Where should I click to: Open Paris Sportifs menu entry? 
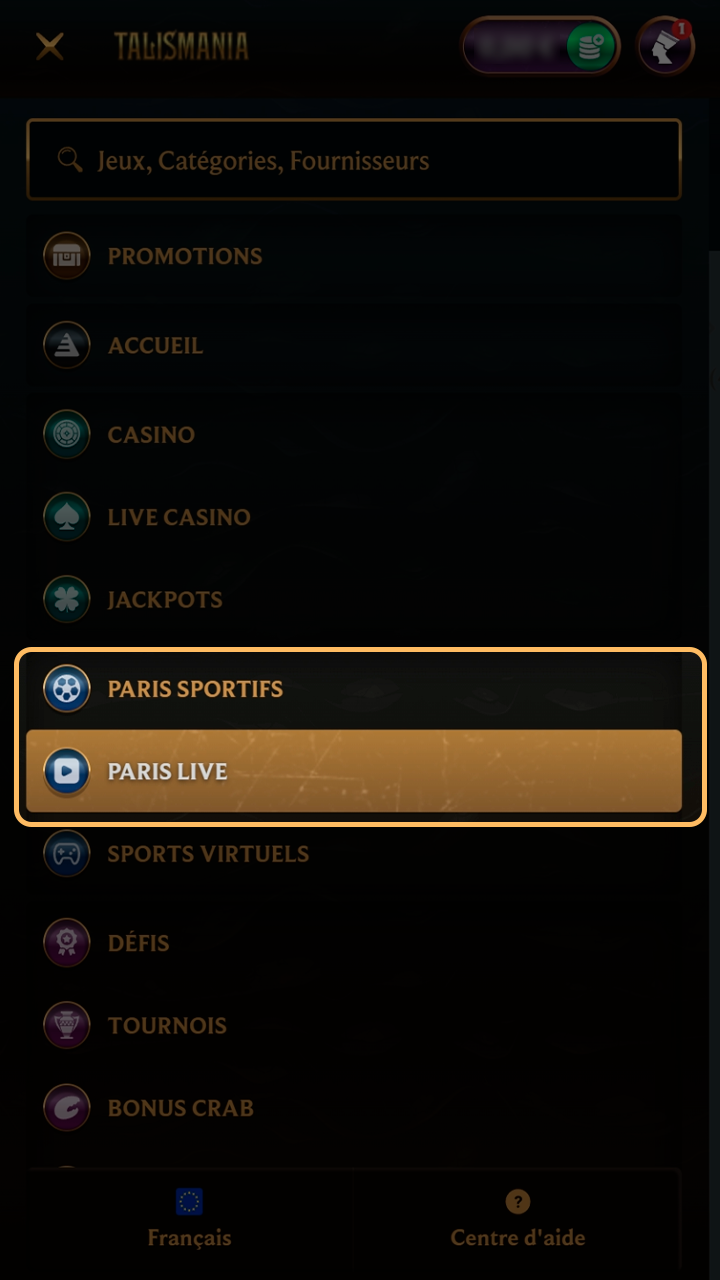coord(195,689)
